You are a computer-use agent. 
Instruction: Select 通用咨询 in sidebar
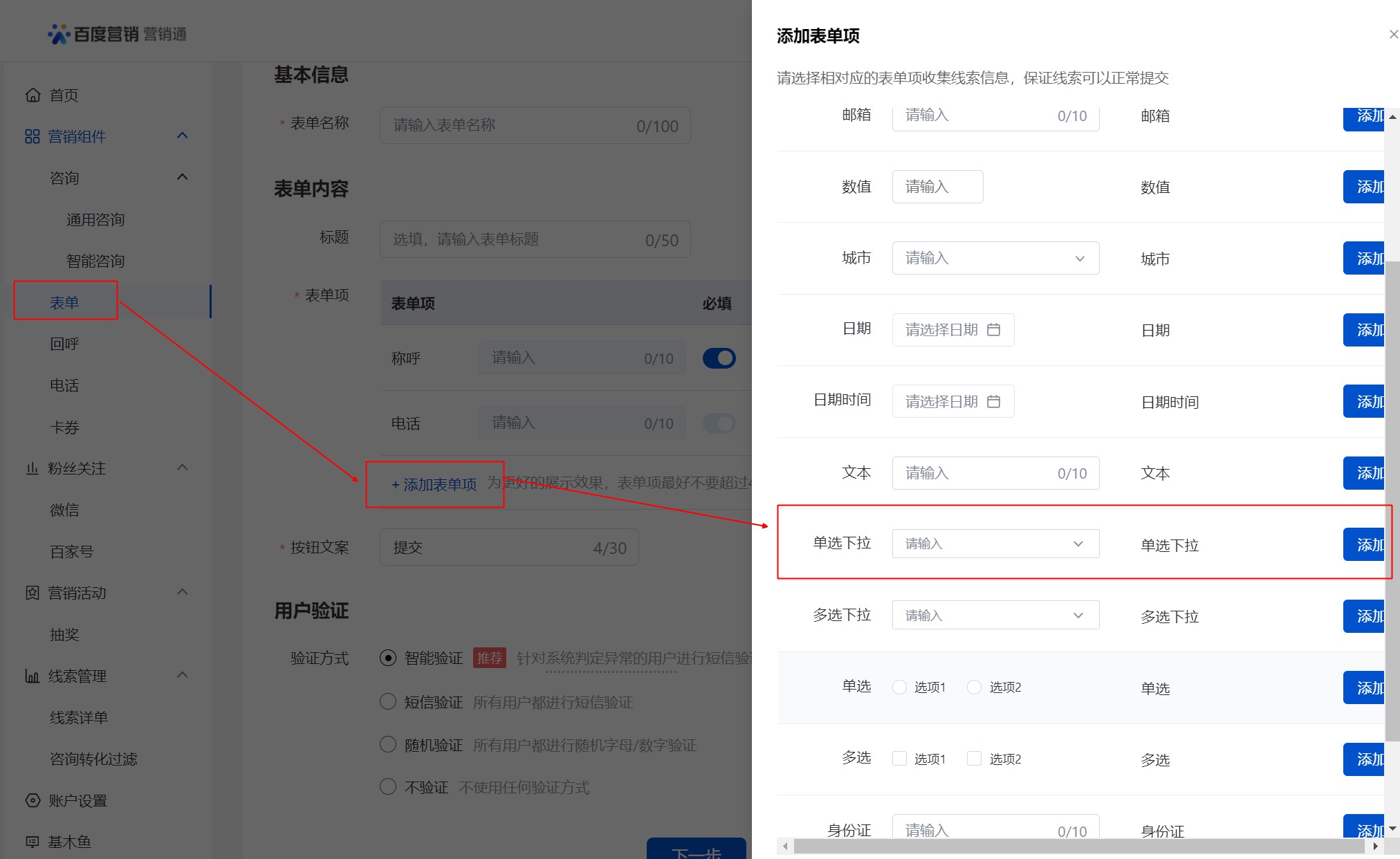[x=95, y=220]
